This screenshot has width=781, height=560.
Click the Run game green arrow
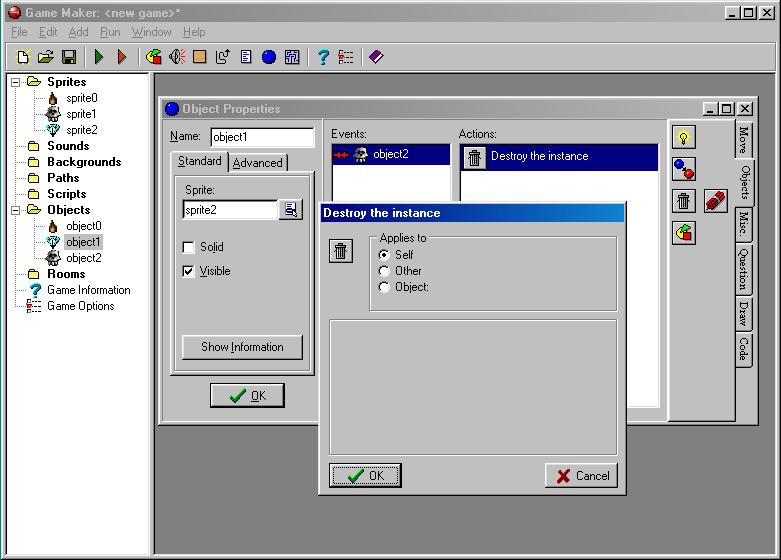(x=99, y=58)
